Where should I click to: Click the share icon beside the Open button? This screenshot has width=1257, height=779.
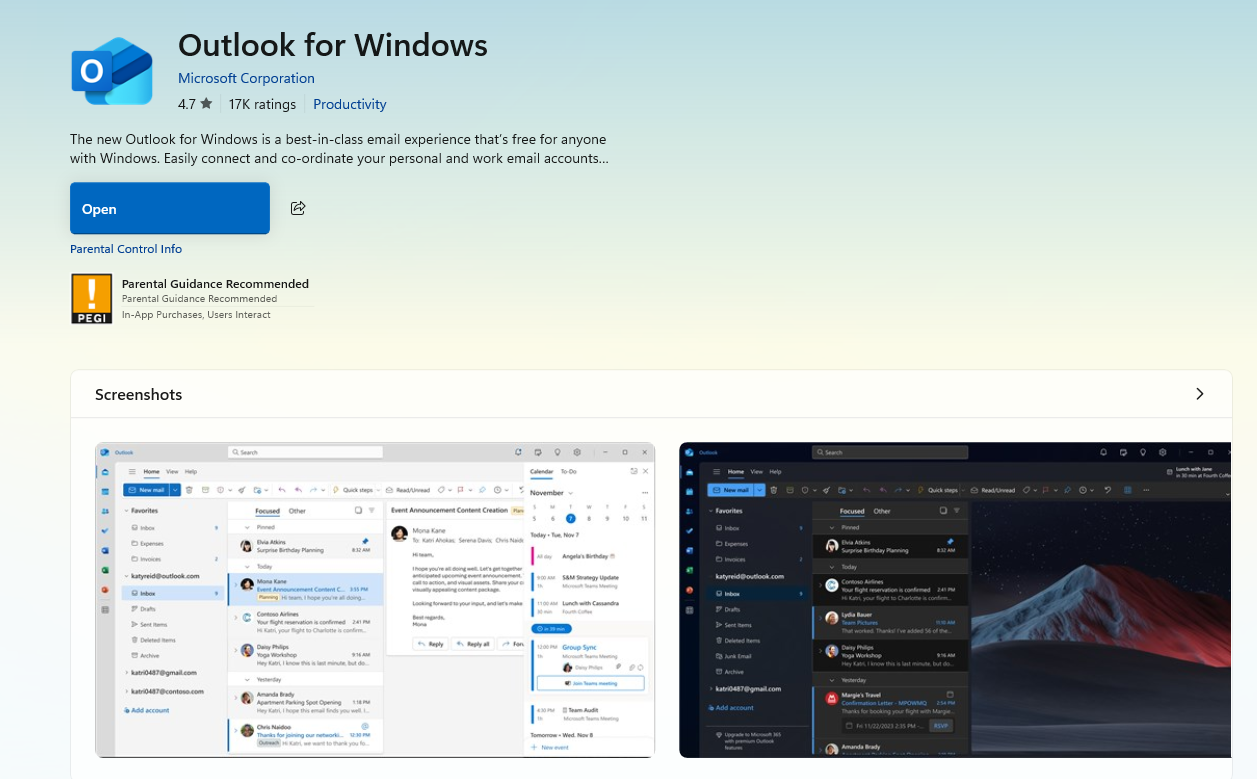pos(297,207)
